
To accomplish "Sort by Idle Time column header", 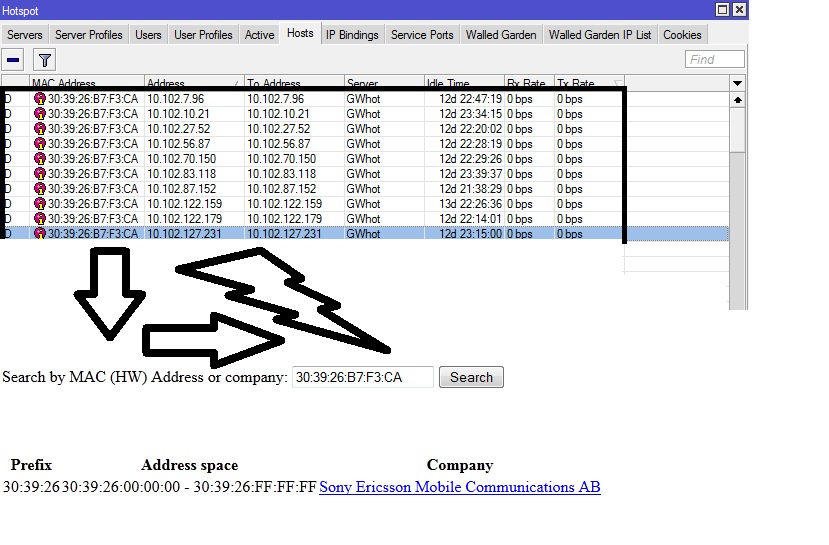I will (x=464, y=82).
